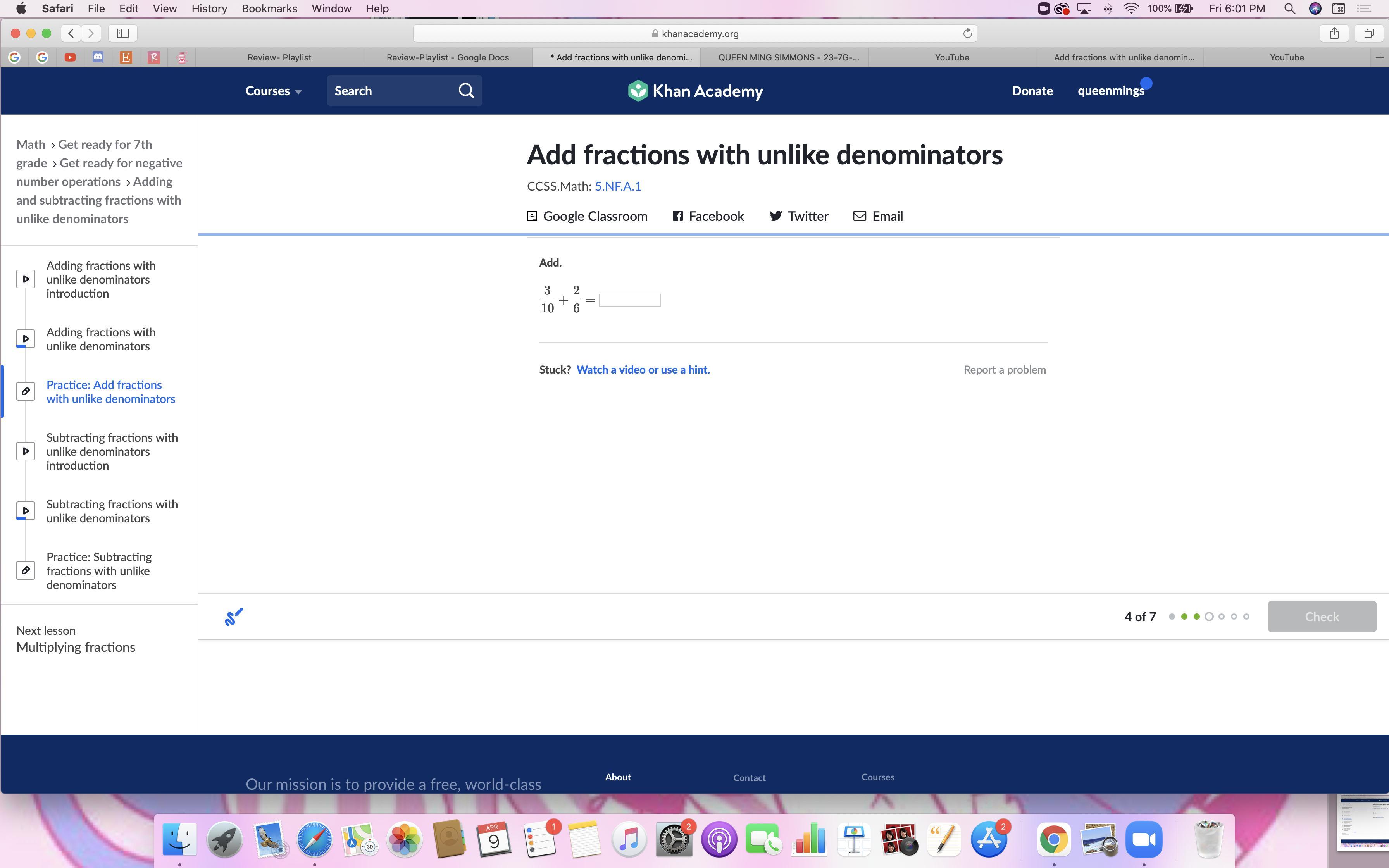Share via Facebook
This screenshot has height=868, width=1389.
tap(708, 217)
